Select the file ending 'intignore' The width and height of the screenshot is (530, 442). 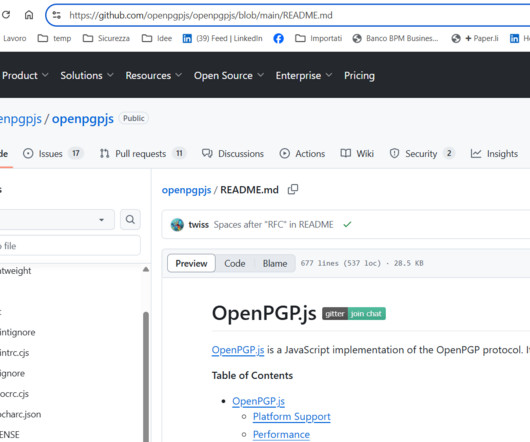(x=18, y=333)
